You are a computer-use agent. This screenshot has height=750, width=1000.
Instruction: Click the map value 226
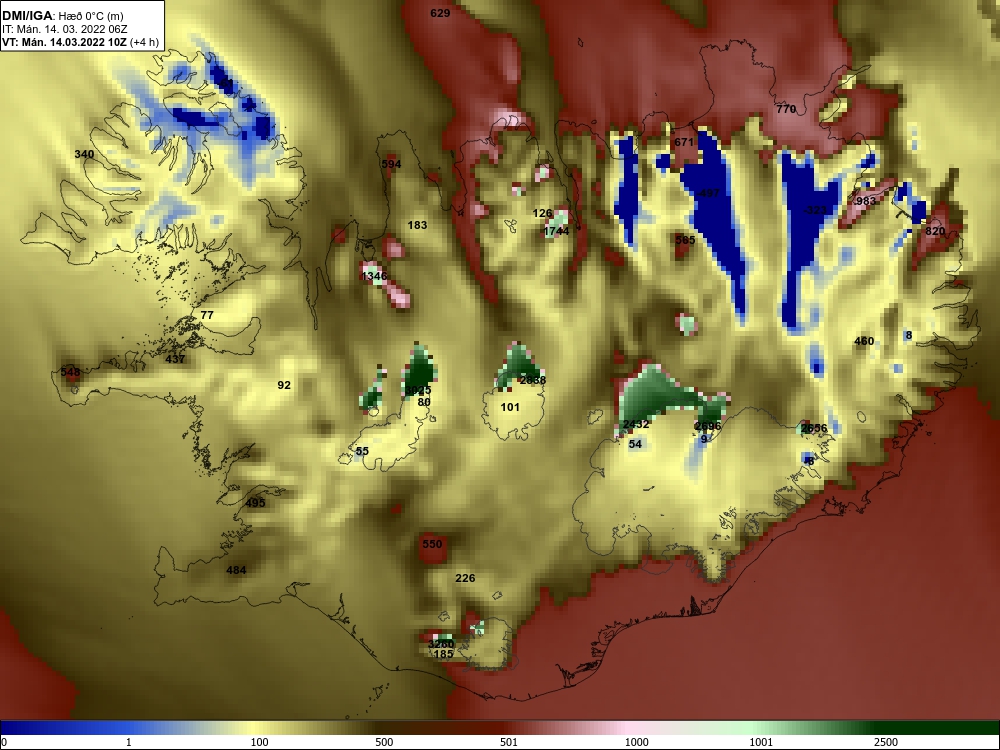[465, 578]
